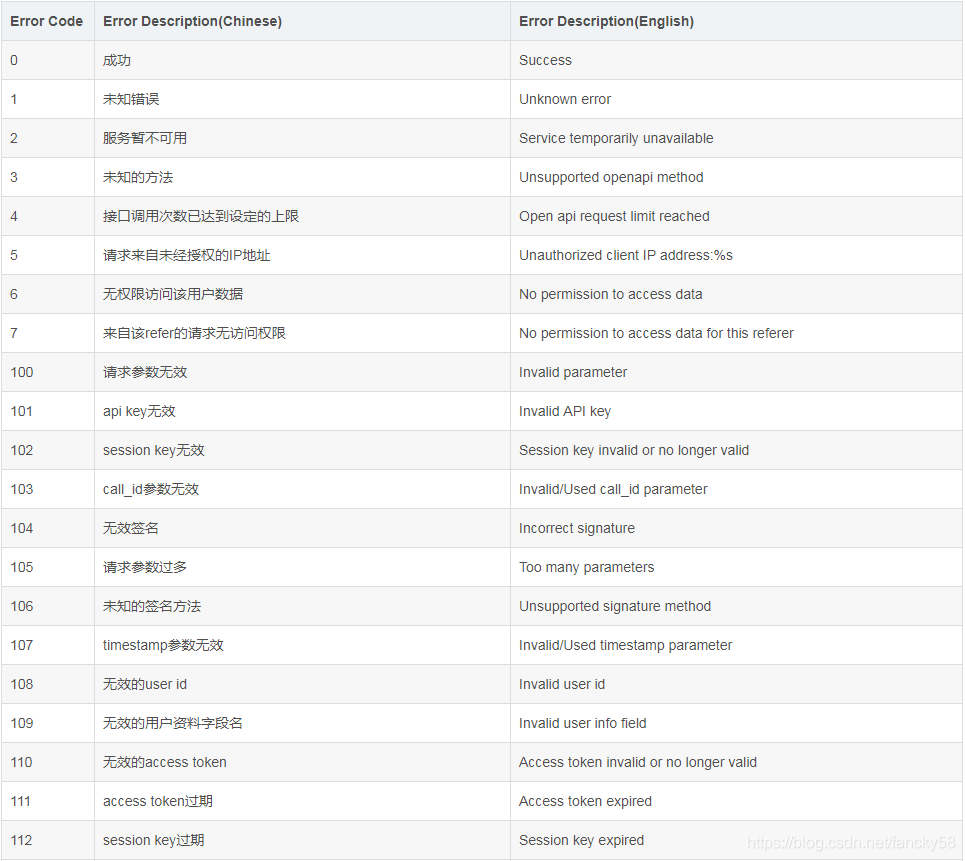965x861 pixels.
Task: Click the 'api key无效' cell
Action: 302,411
